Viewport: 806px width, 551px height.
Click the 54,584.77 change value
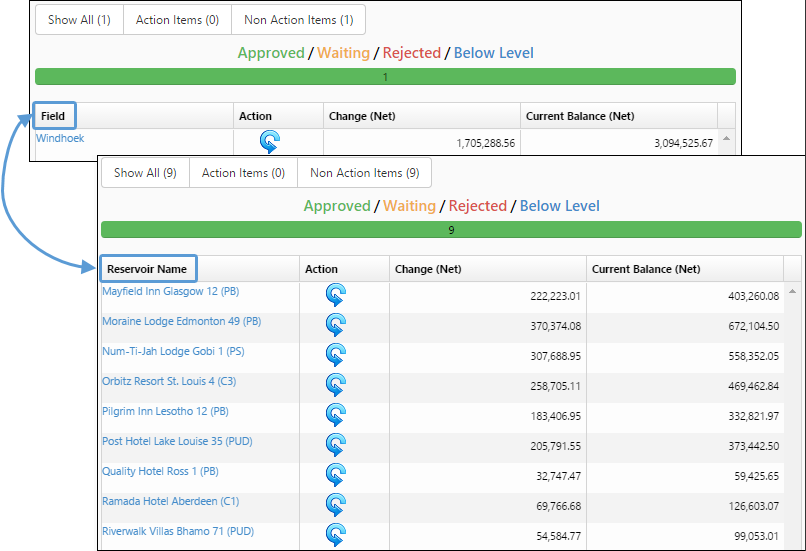click(559, 536)
